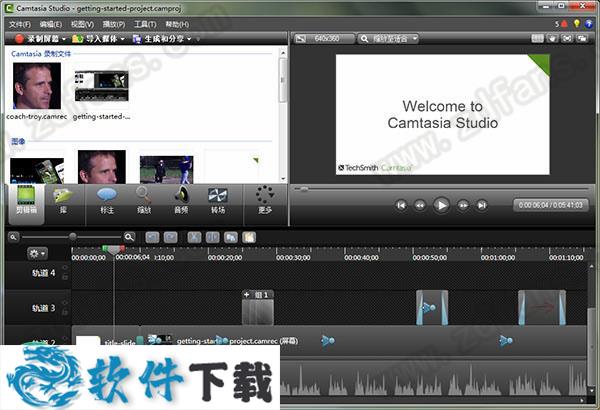This screenshot has width=600, height=410.
Task: Click the red out-point marker on playhead
Action: 122,249
